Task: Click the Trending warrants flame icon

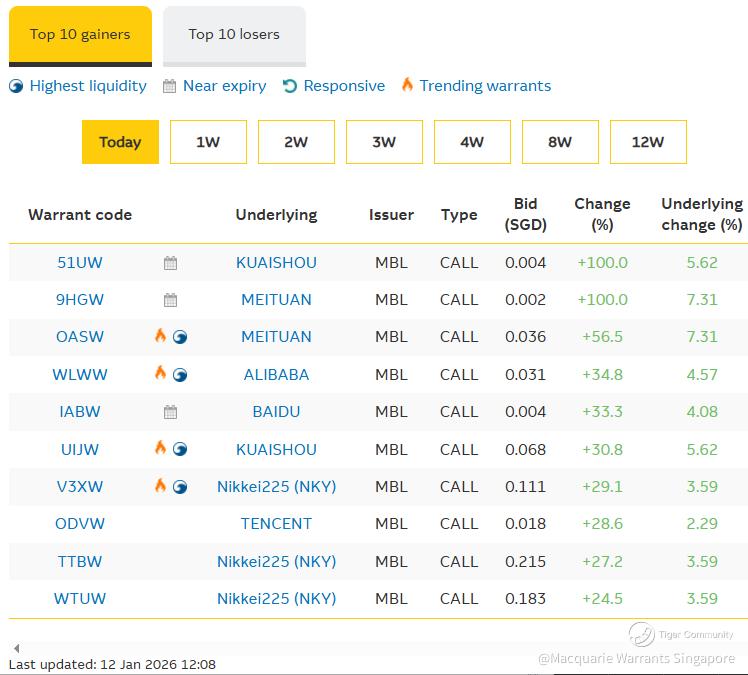Action: pyautogui.click(x=407, y=84)
